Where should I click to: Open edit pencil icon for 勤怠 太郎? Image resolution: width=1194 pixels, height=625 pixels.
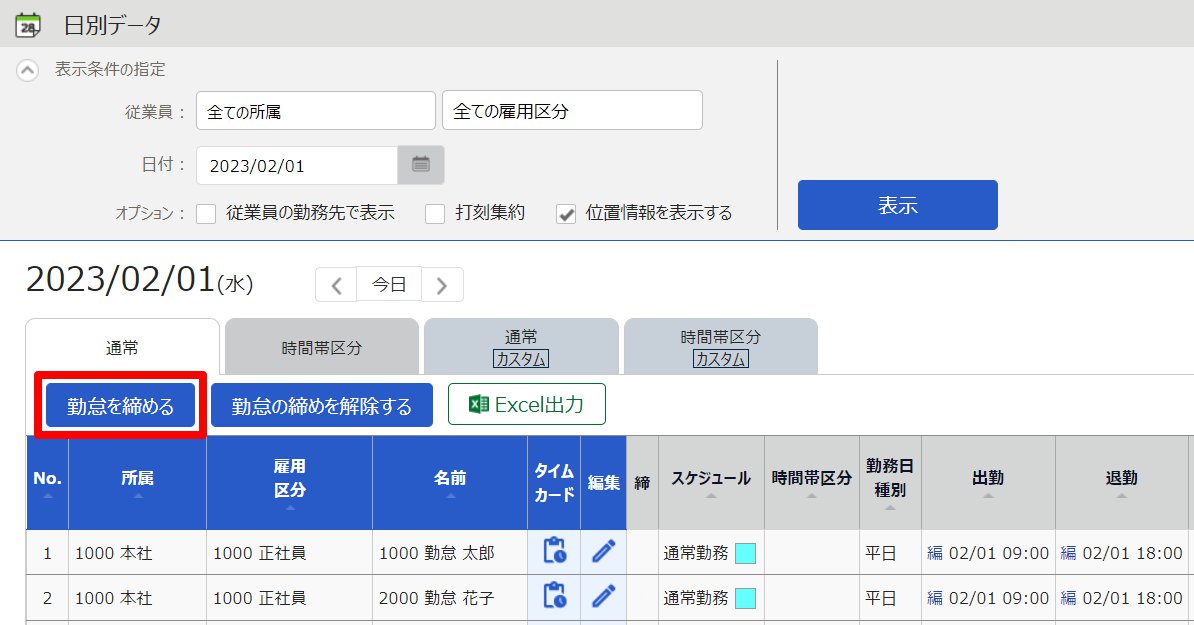604,551
